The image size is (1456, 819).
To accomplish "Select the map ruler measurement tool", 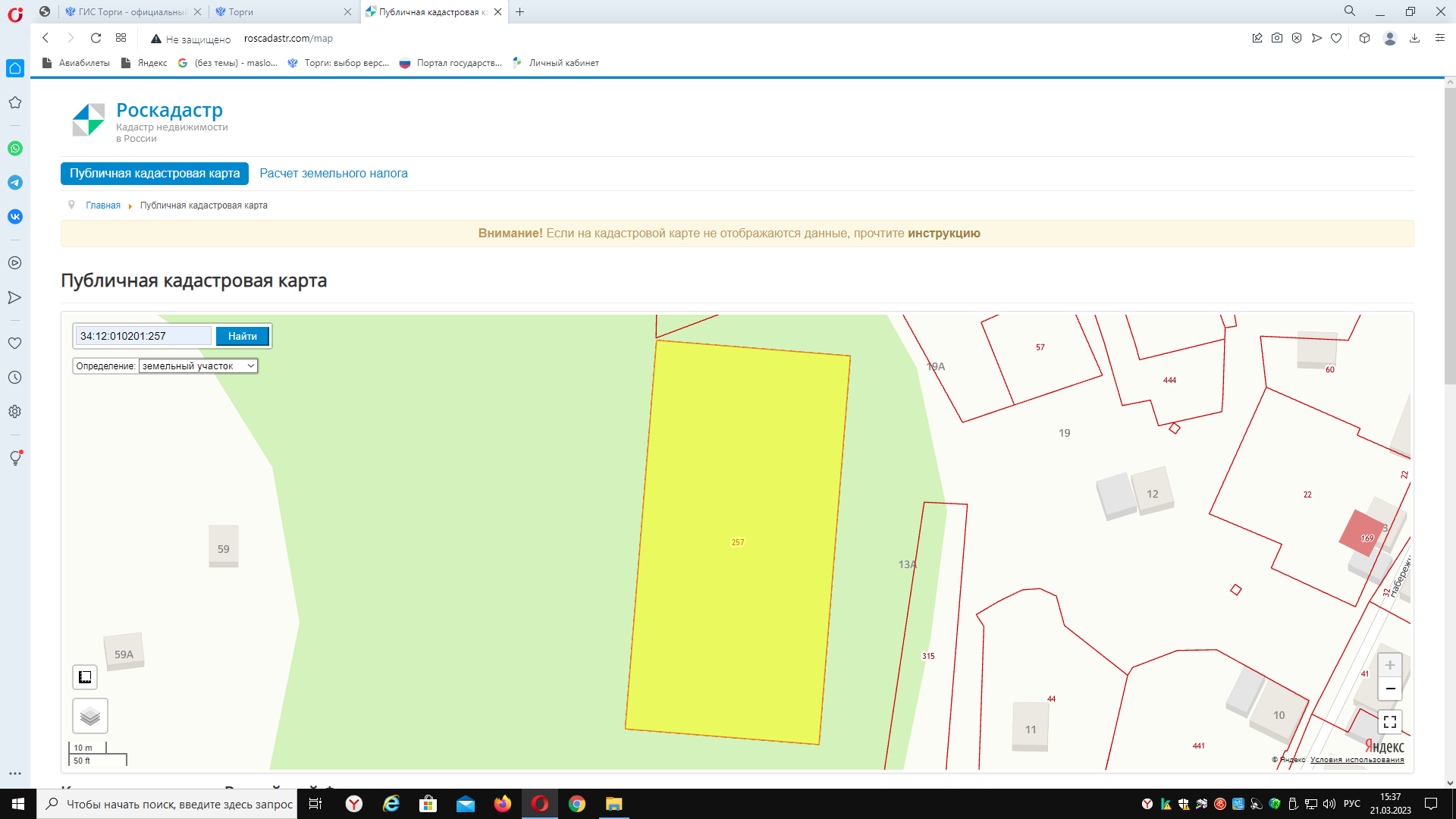I will point(85,676).
